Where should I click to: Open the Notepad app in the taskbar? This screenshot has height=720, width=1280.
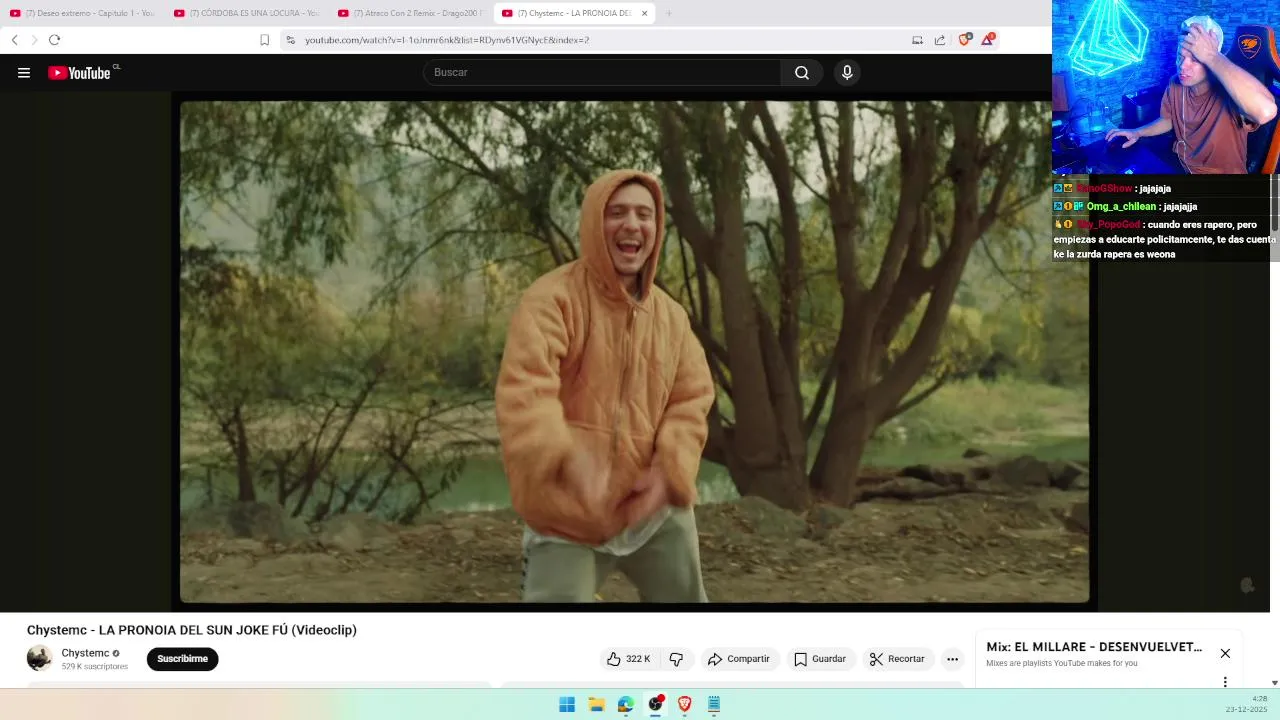pos(714,704)
